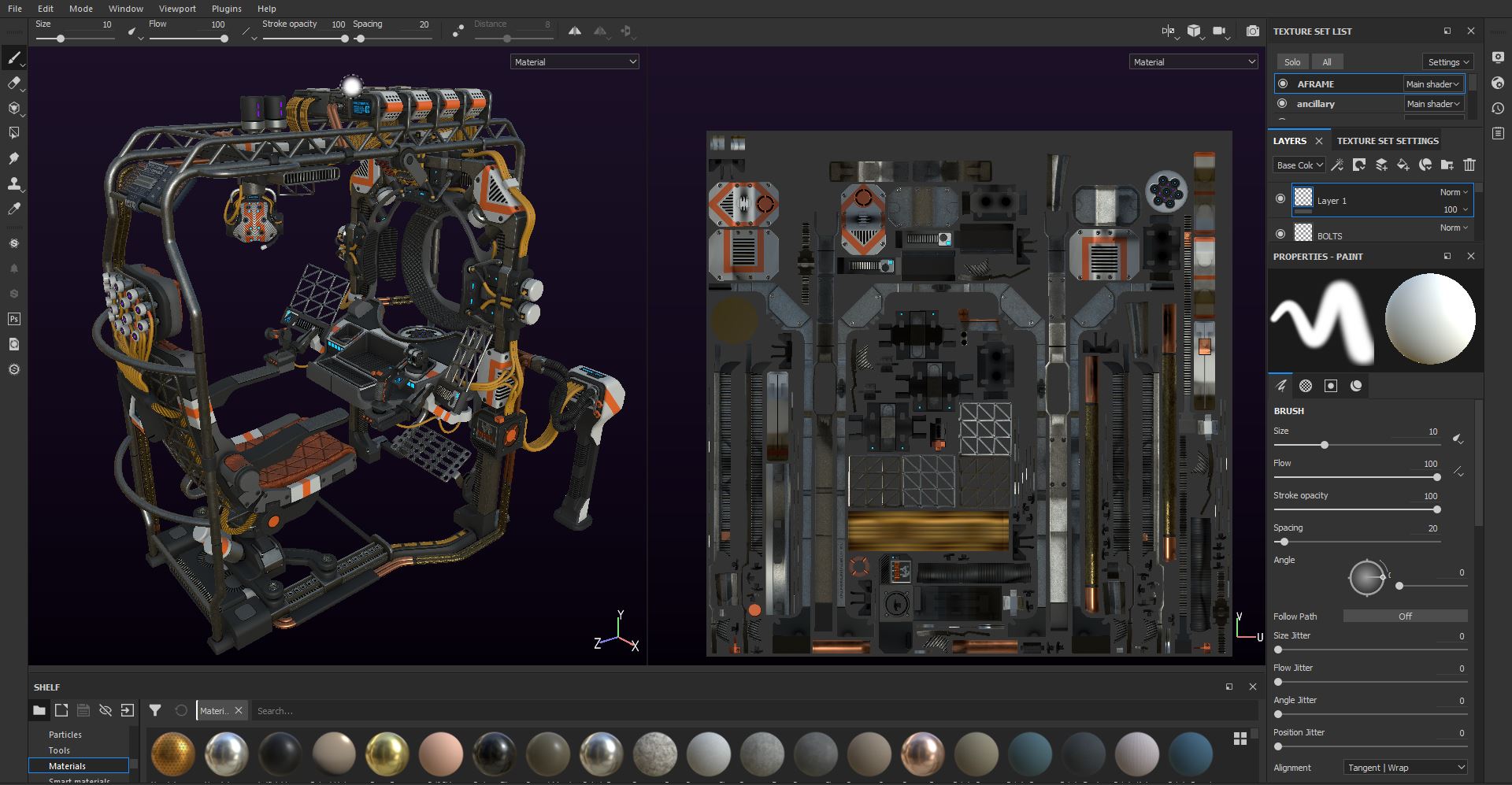Add a folder in the Layers panel

pos(1447,165)
